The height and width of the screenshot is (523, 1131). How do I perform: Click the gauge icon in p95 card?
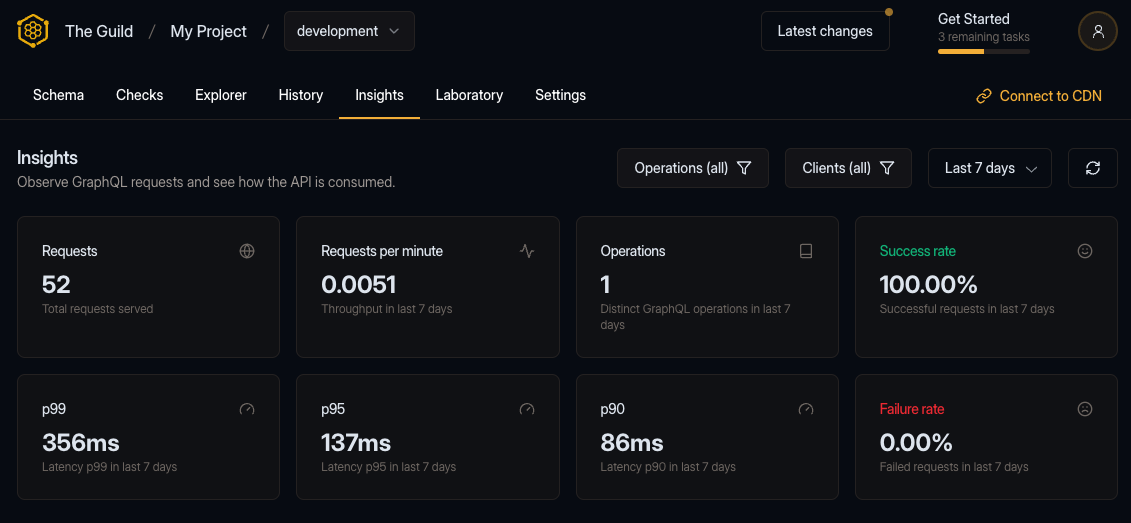(x=527, y=409)
